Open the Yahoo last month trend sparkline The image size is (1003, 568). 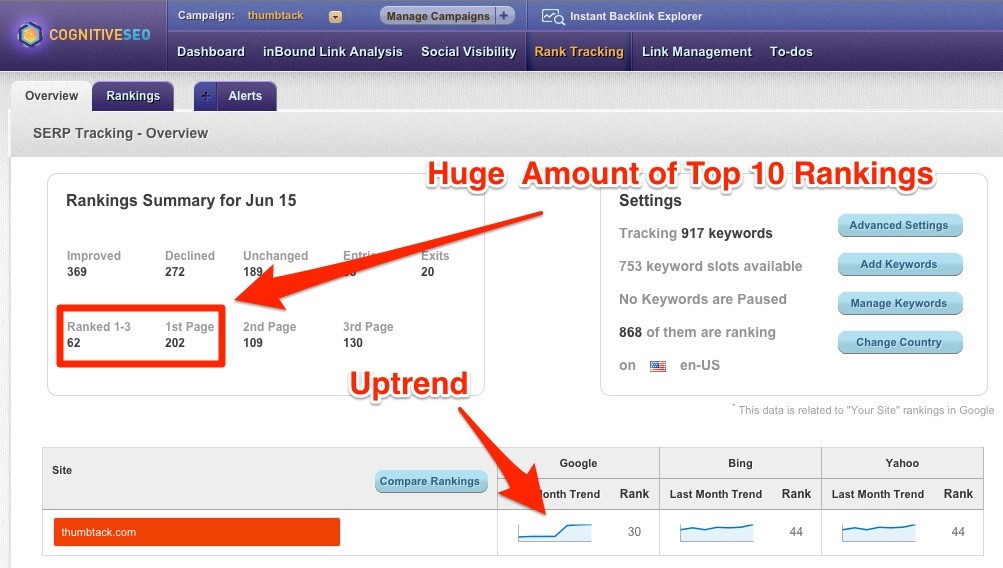click(878, 532)
